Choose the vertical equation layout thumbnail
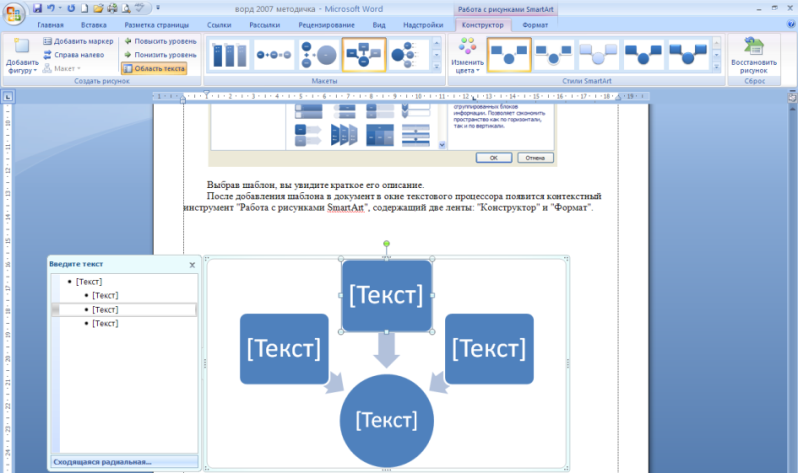 coord(319,54)
